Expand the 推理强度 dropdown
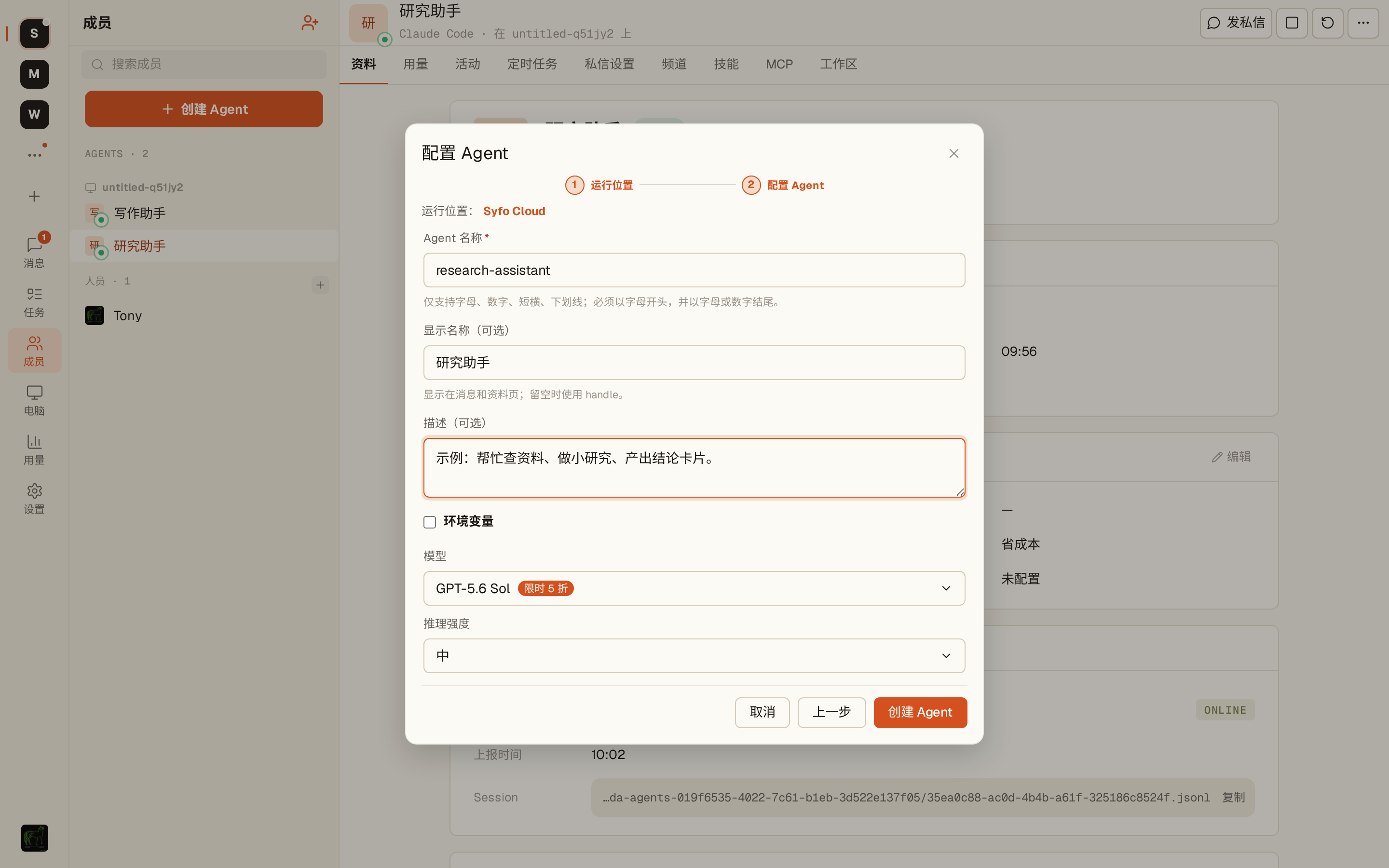 click(x=694, y=656)
